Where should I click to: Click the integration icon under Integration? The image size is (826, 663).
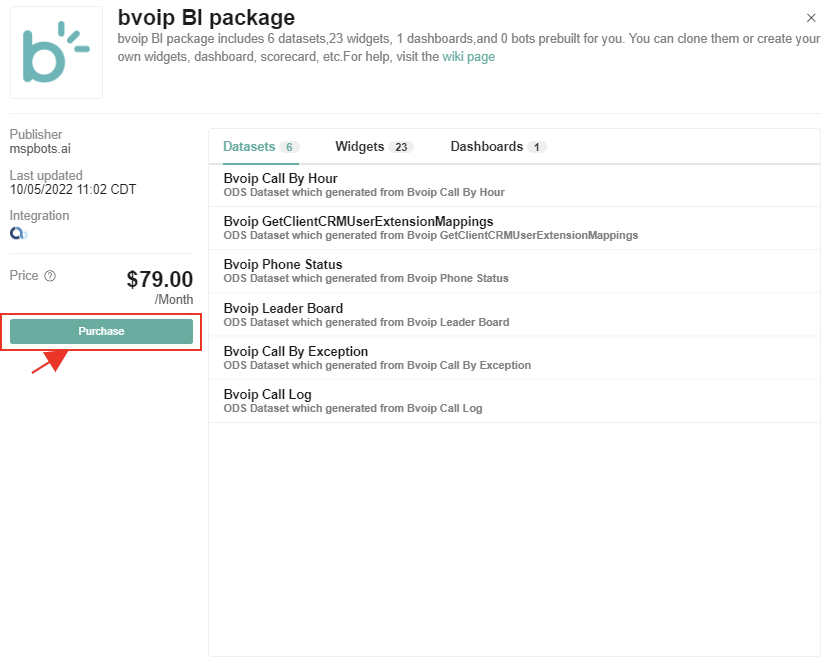(x=19, y=233)
